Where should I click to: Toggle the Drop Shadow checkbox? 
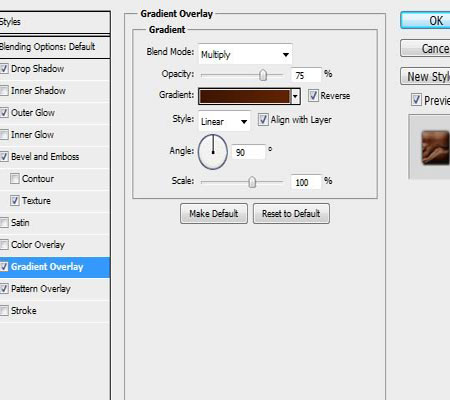click(4, 69)
